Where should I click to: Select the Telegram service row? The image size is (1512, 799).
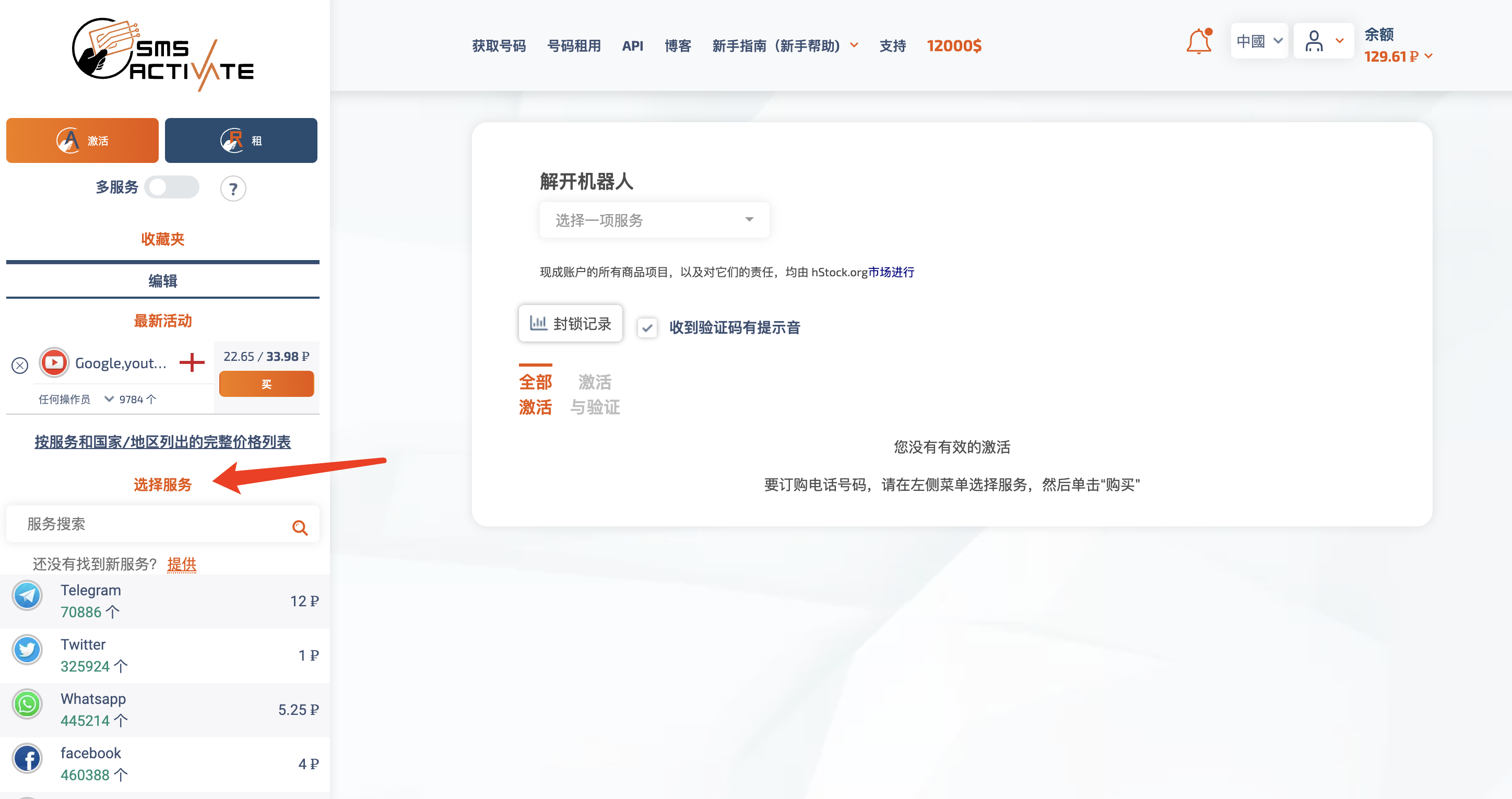coord(165,601)
